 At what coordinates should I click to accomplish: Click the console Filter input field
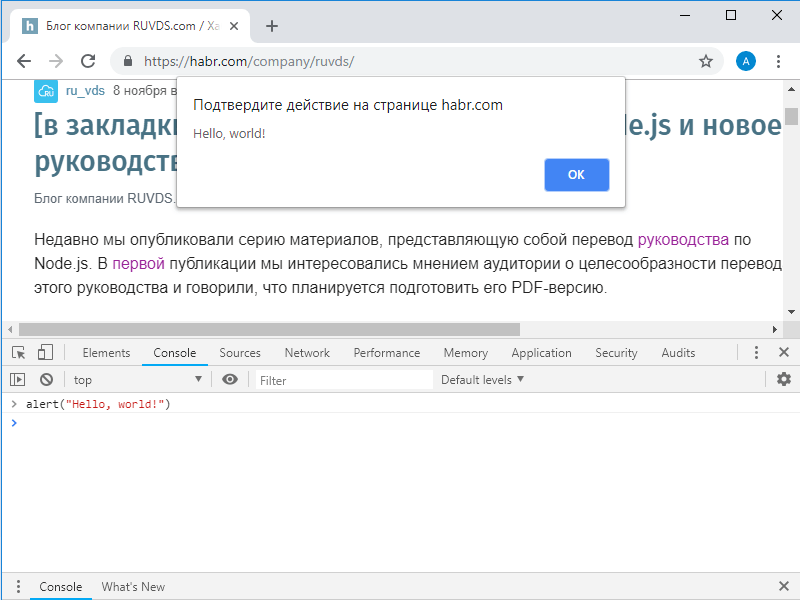(x=344, y=380)
